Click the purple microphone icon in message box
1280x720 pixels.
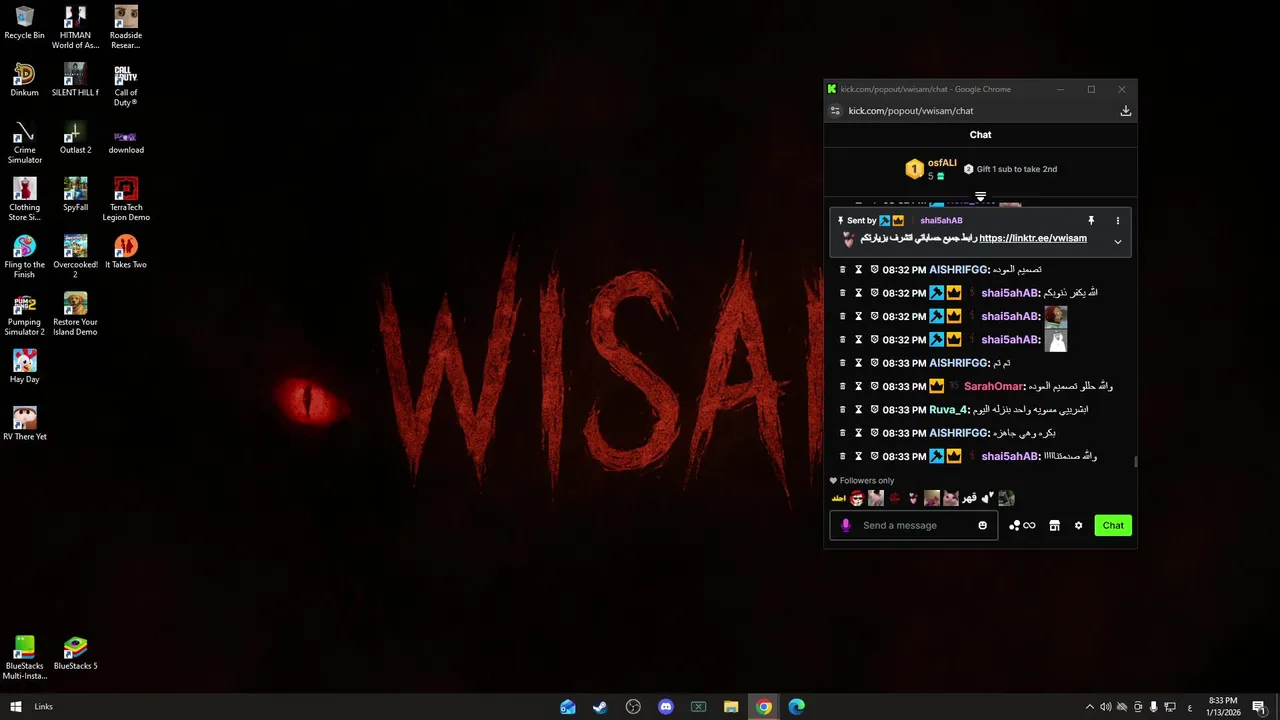(x=846, y=525)
